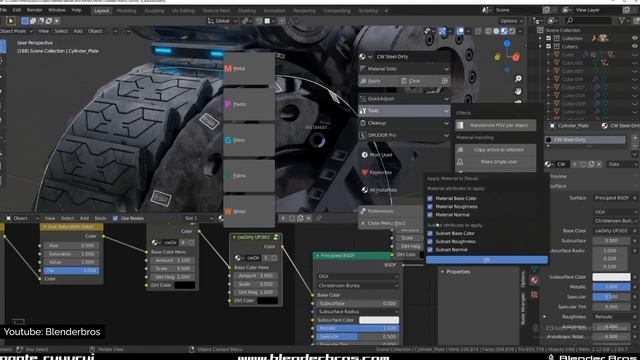This screenshot has width=640, height=360.
Task: Click the outliner search magnifier icon
Action: tap(570, 20)
